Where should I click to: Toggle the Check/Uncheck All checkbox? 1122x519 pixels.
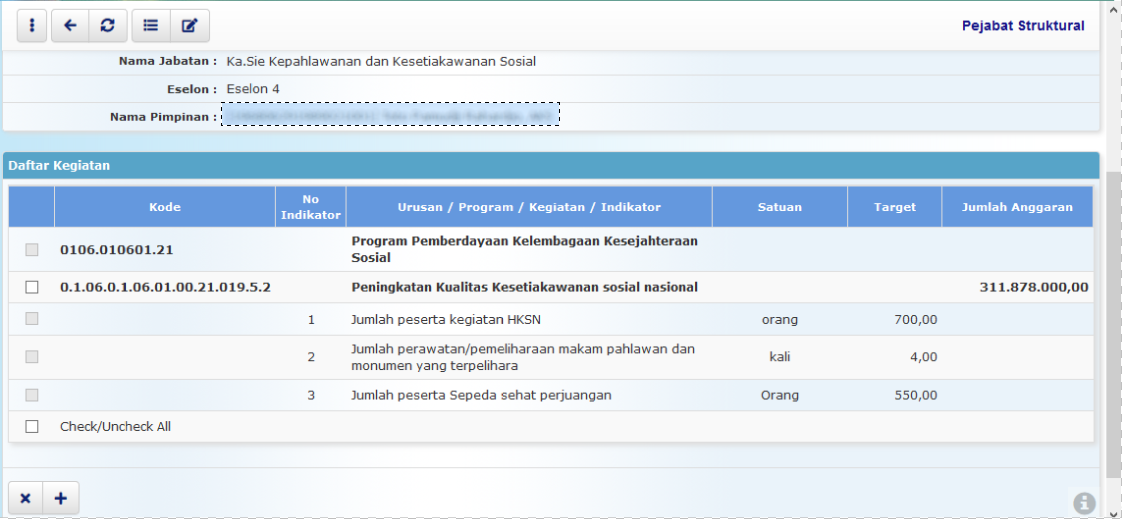[32, 426]
